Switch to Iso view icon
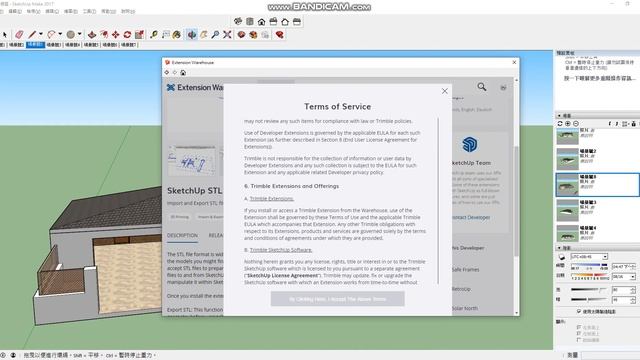 (238, 21)
